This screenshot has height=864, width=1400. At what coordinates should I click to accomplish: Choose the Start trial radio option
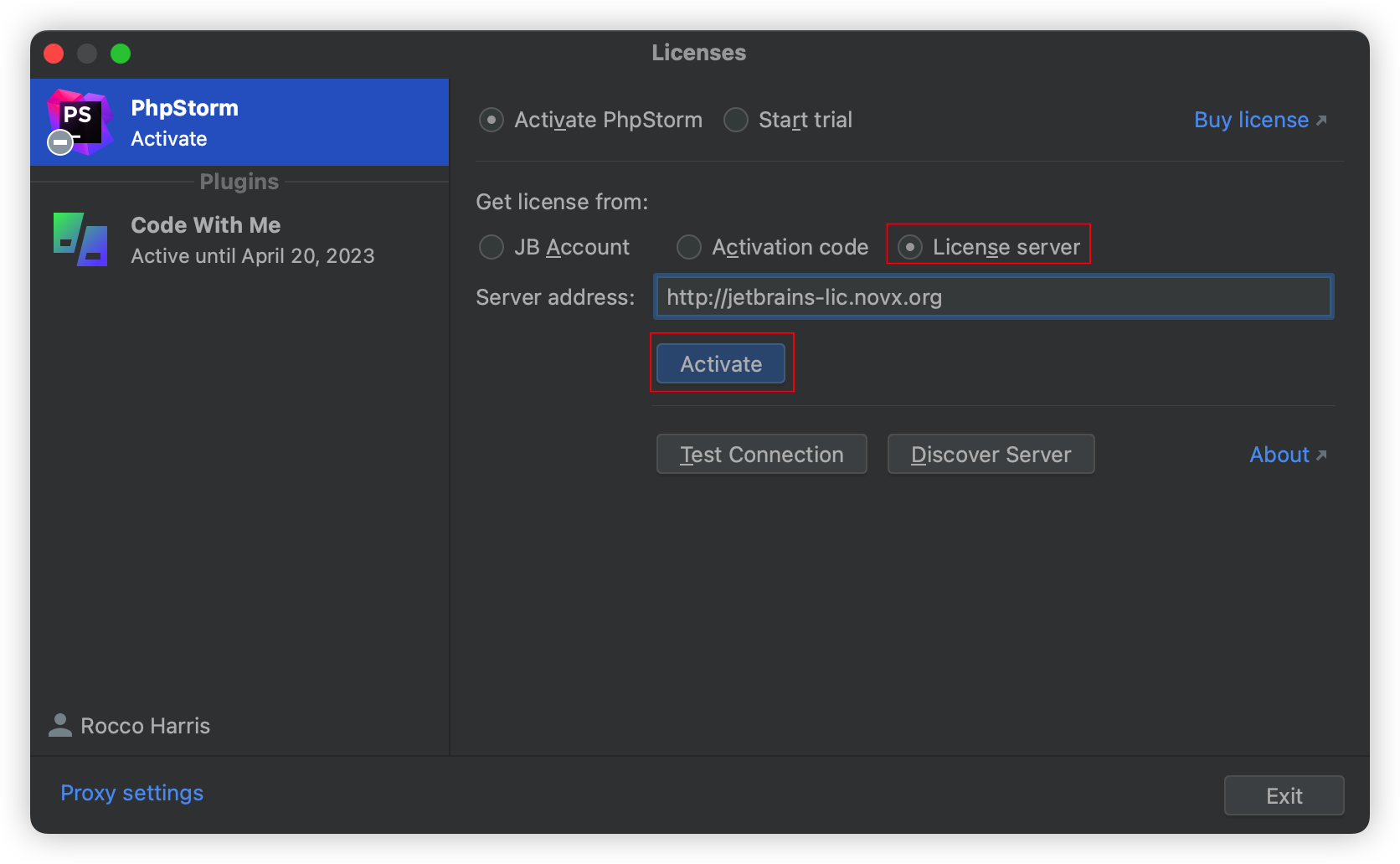[x=736, y=121]
